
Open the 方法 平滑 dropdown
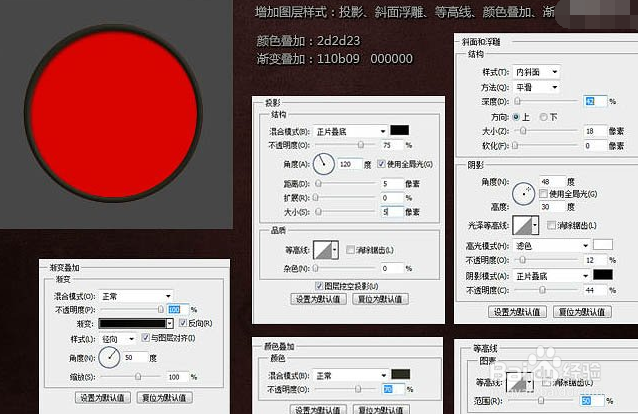(x=536, y=87)
